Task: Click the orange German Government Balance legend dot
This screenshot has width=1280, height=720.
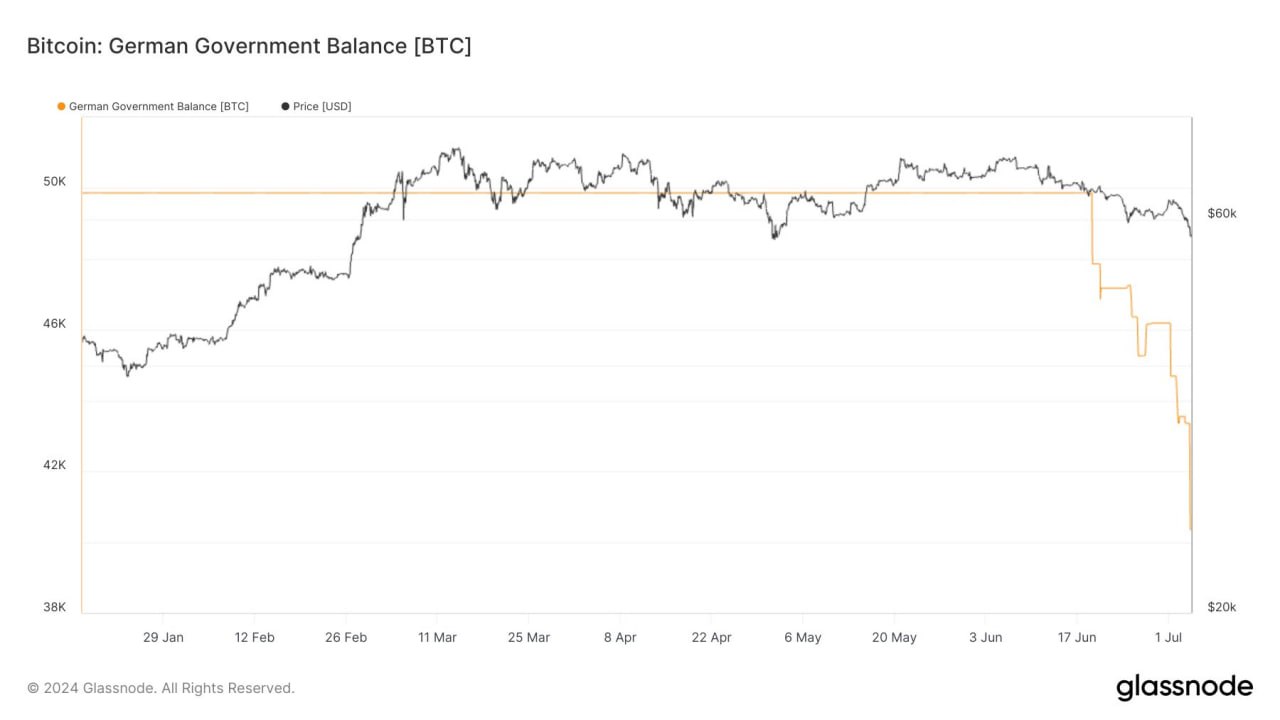Action: (x=62, y=106)
